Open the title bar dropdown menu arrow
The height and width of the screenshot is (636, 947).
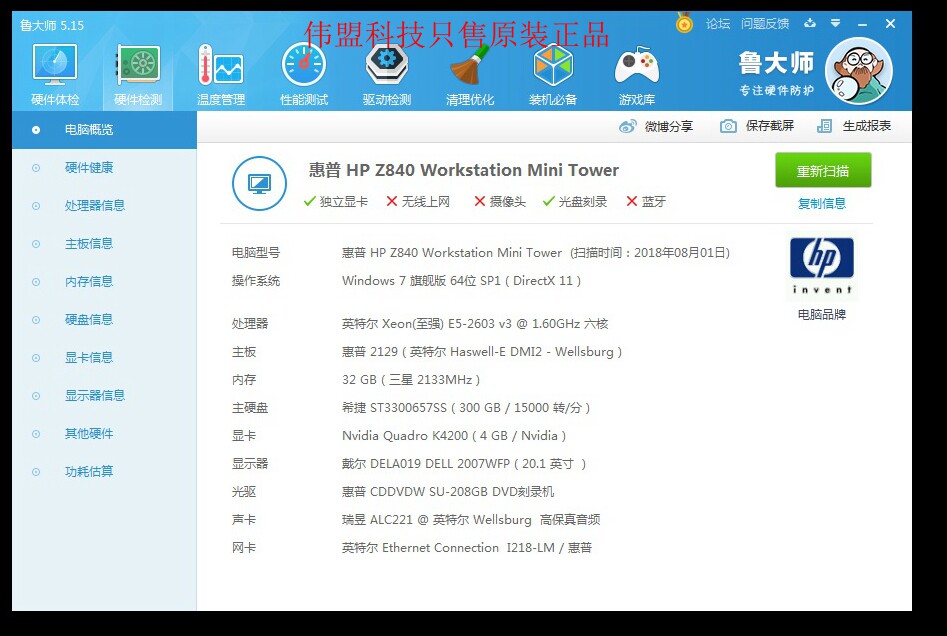tap(835, 24)
